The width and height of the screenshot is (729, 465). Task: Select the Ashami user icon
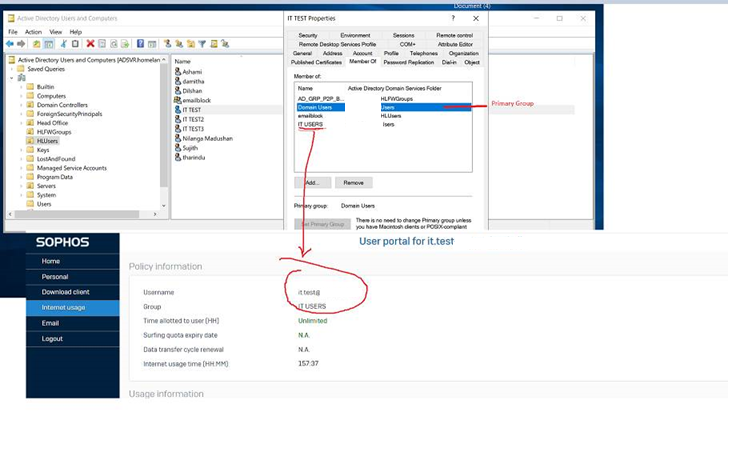tap(178, 72)
